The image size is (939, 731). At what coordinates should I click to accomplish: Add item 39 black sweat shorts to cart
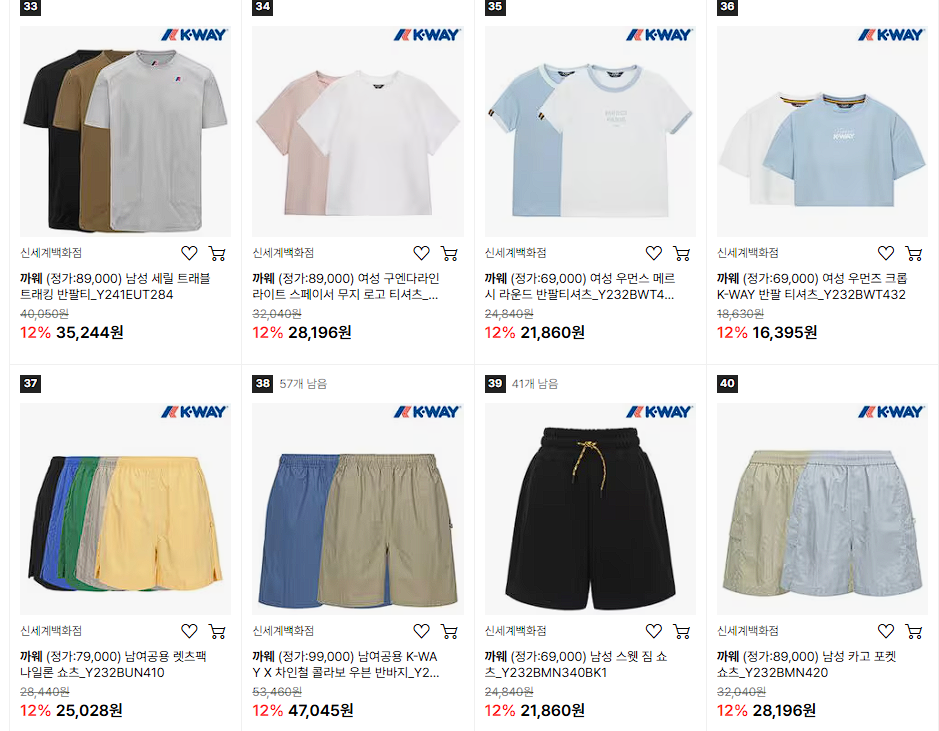pos(681,631)
